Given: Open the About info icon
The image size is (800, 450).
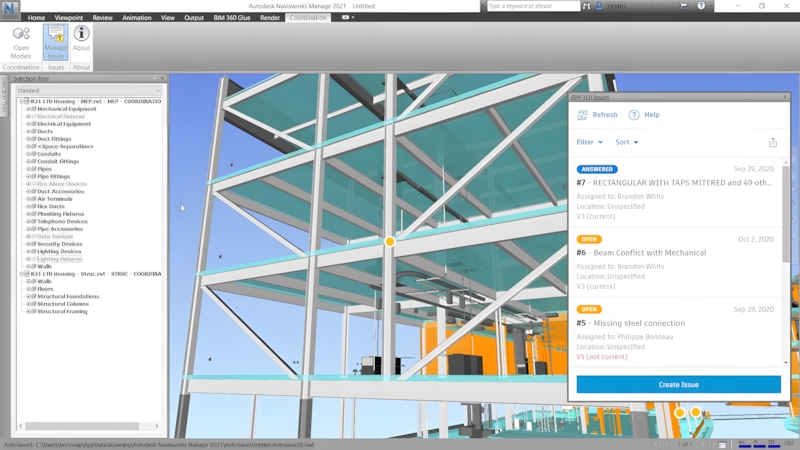Looking at the screenshot, I should 82,35.
